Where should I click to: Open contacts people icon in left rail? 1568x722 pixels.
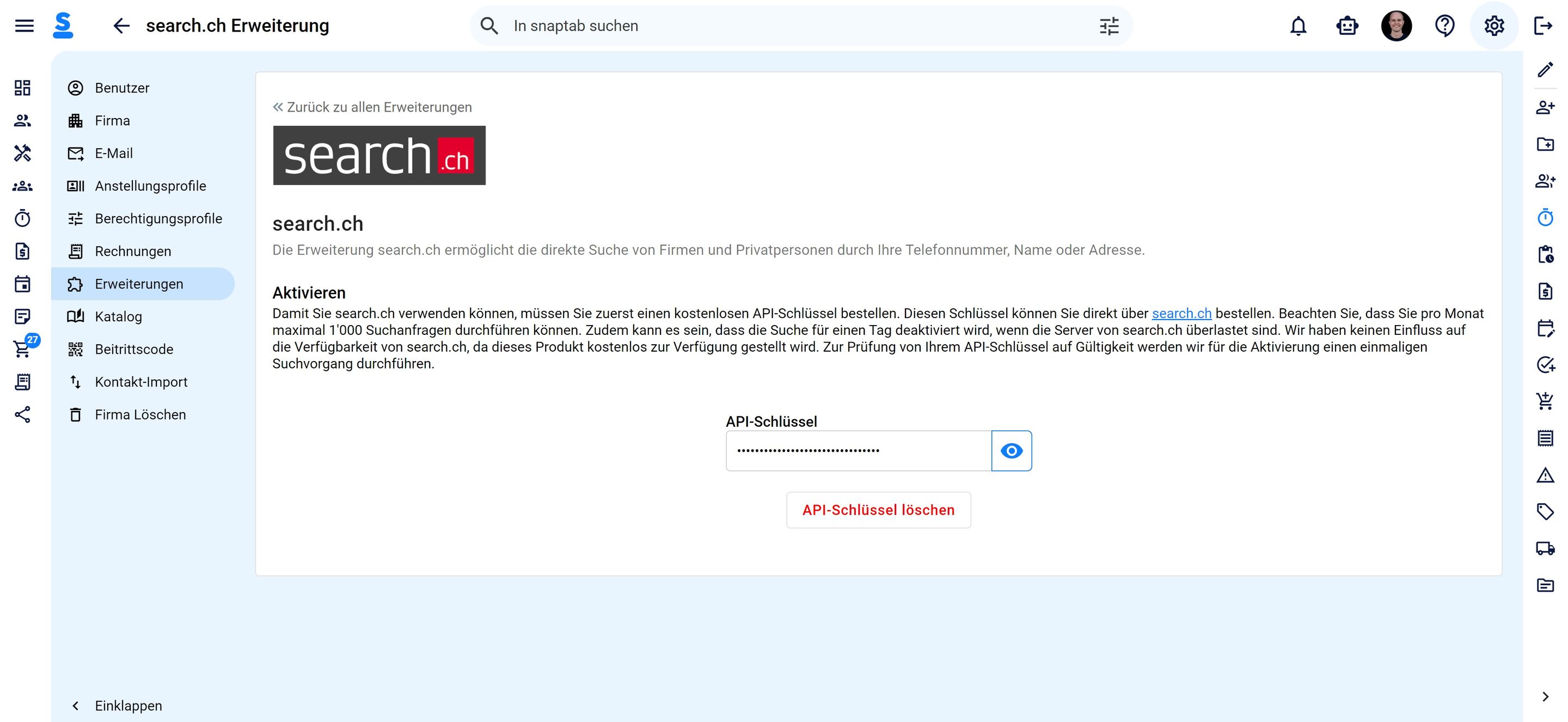tap(22, 120)
